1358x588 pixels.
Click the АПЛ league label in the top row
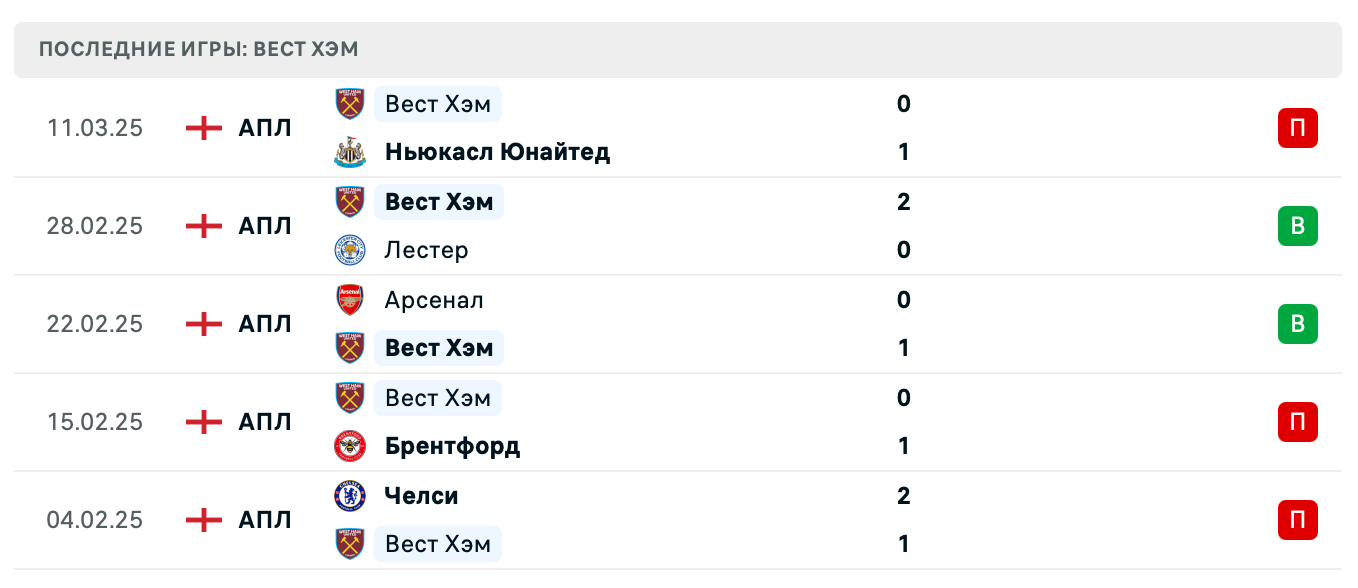pos(264,128)
